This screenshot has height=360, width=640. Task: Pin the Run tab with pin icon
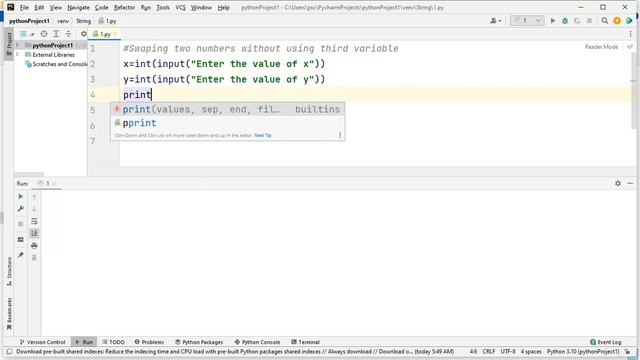pos(20,255)
